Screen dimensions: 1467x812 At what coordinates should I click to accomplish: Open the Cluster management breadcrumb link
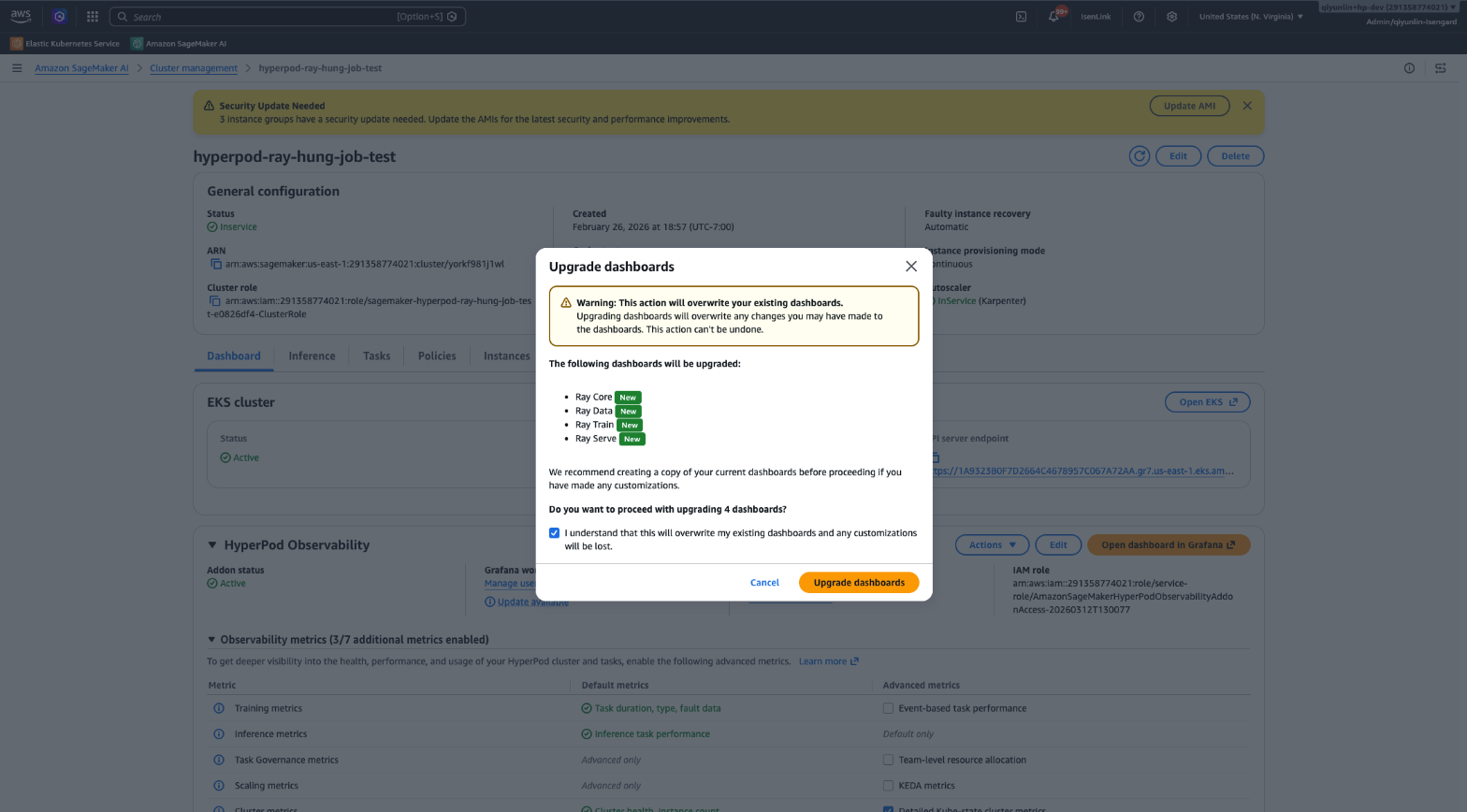click(x=194, y=68)
